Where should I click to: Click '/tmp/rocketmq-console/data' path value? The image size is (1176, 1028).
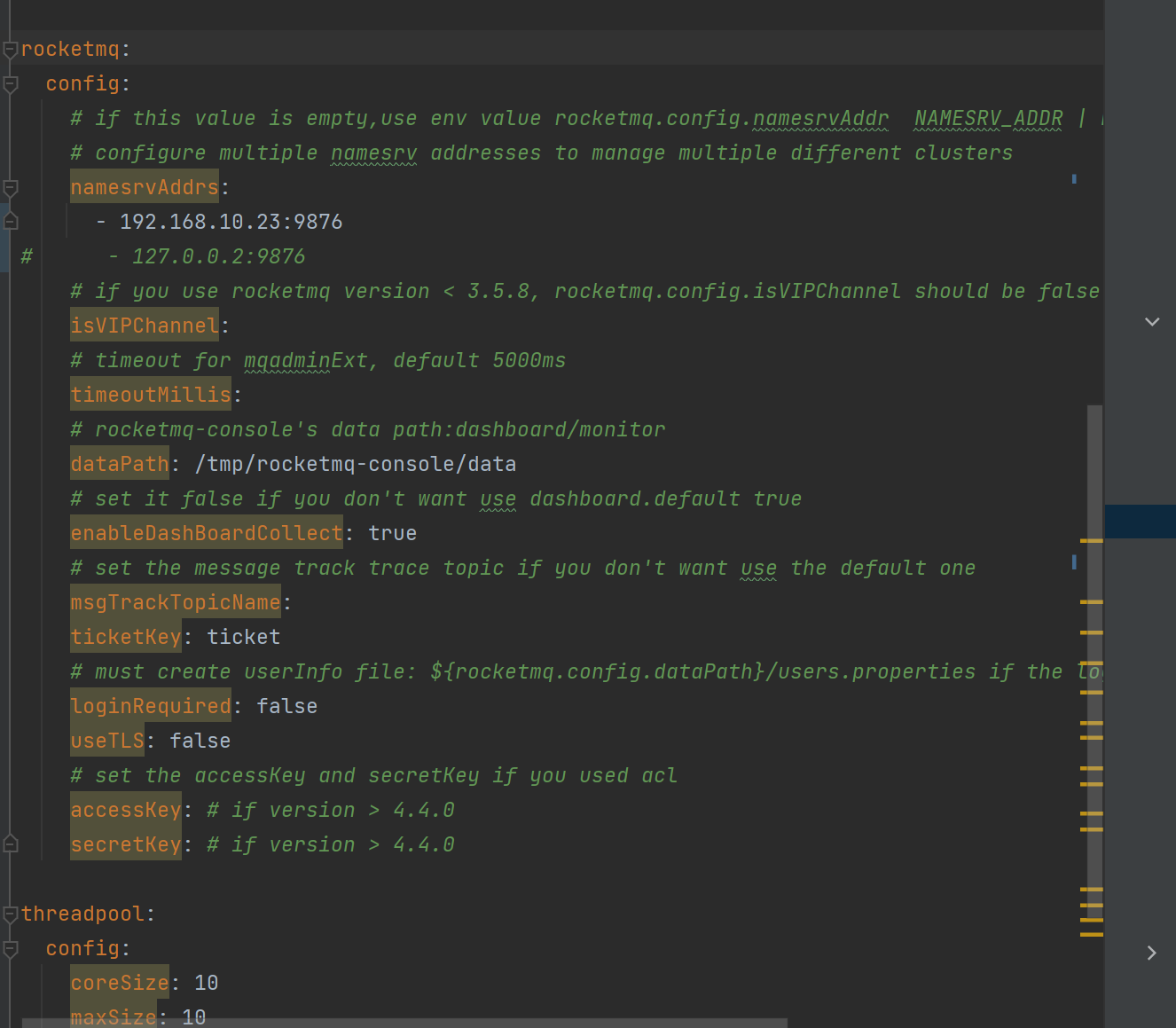click(x=356, y=464)
